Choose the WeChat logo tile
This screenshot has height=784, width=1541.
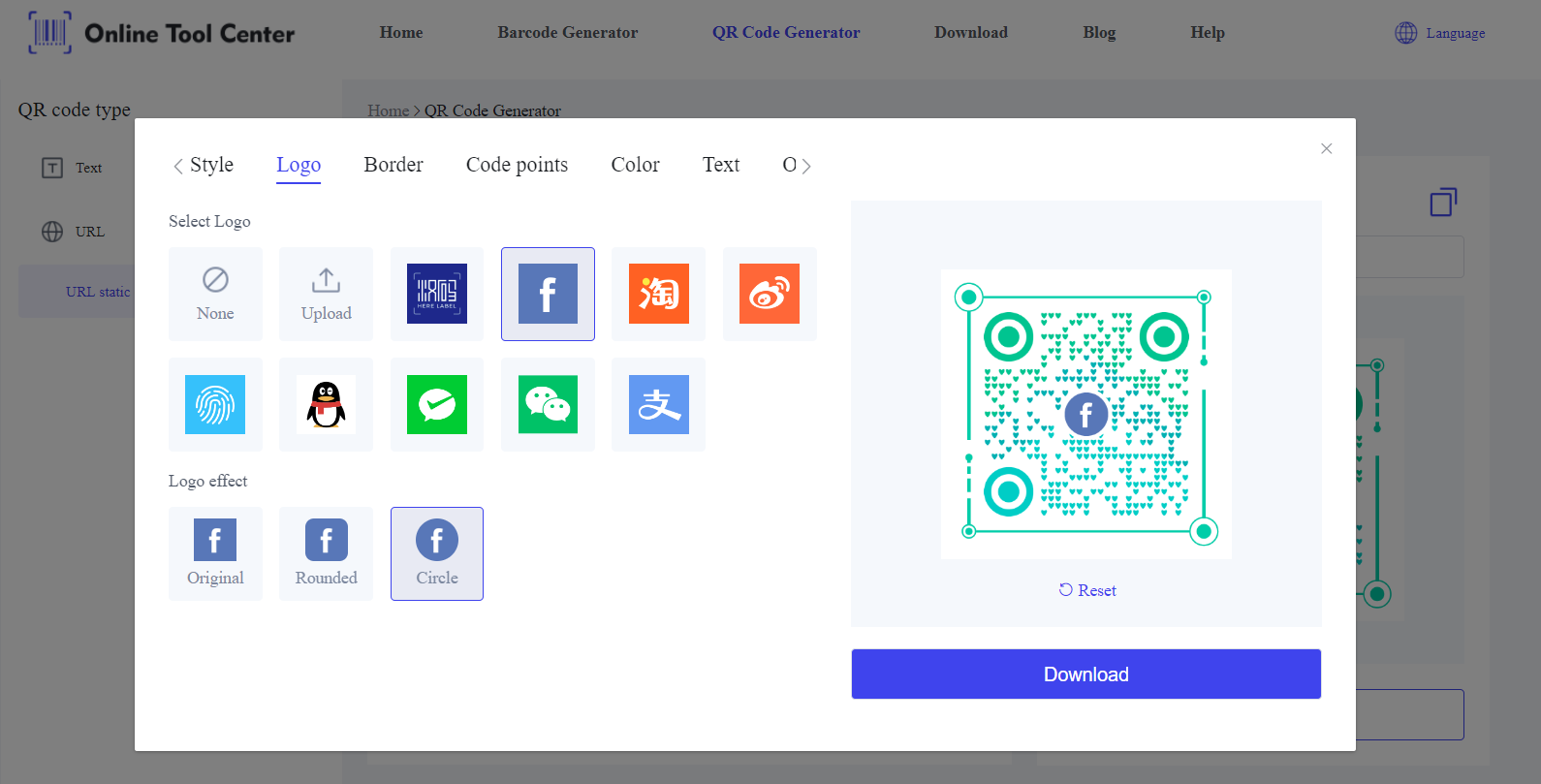[x=548, y=404]
